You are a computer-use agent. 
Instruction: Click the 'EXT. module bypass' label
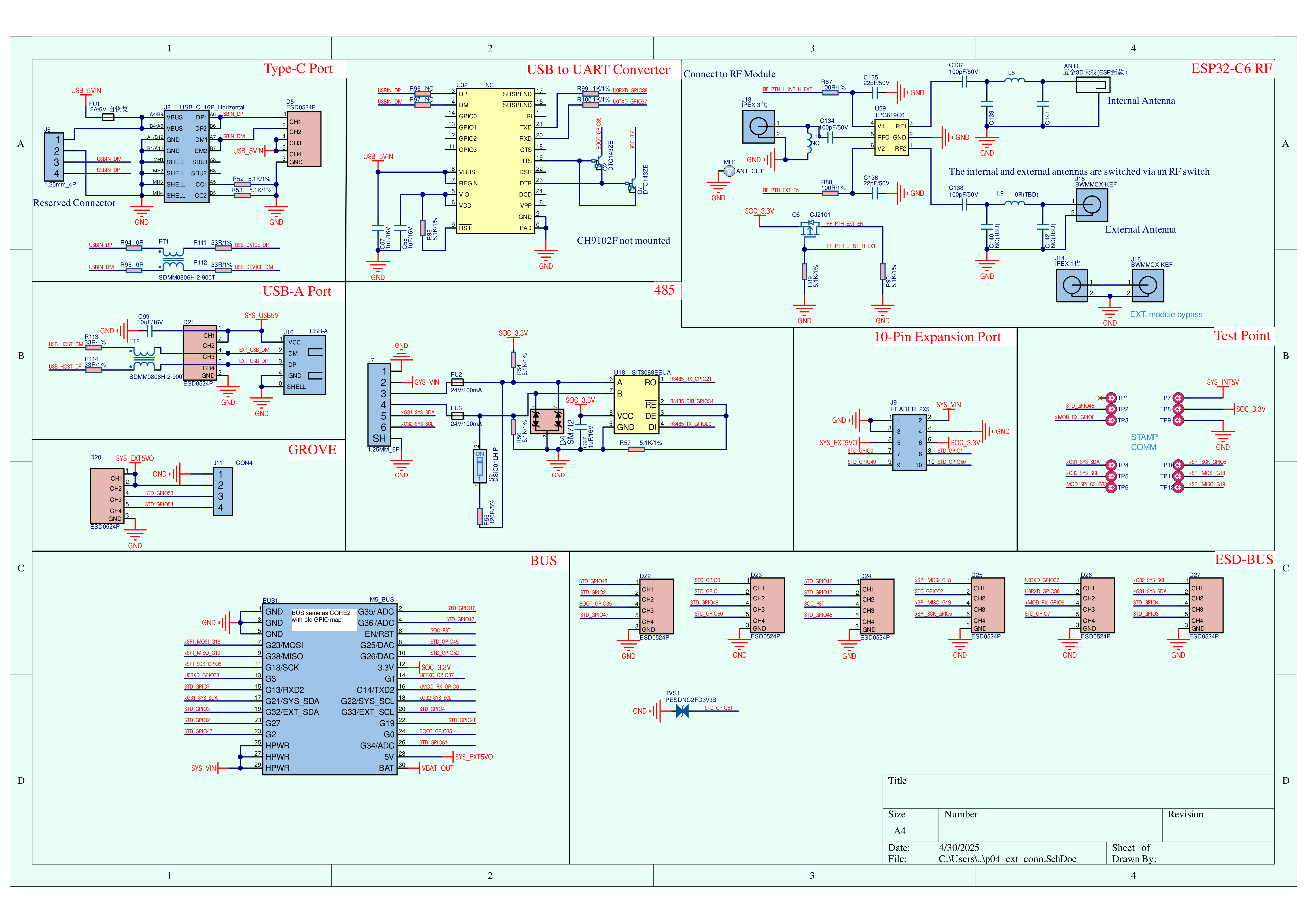(1166, 314)
